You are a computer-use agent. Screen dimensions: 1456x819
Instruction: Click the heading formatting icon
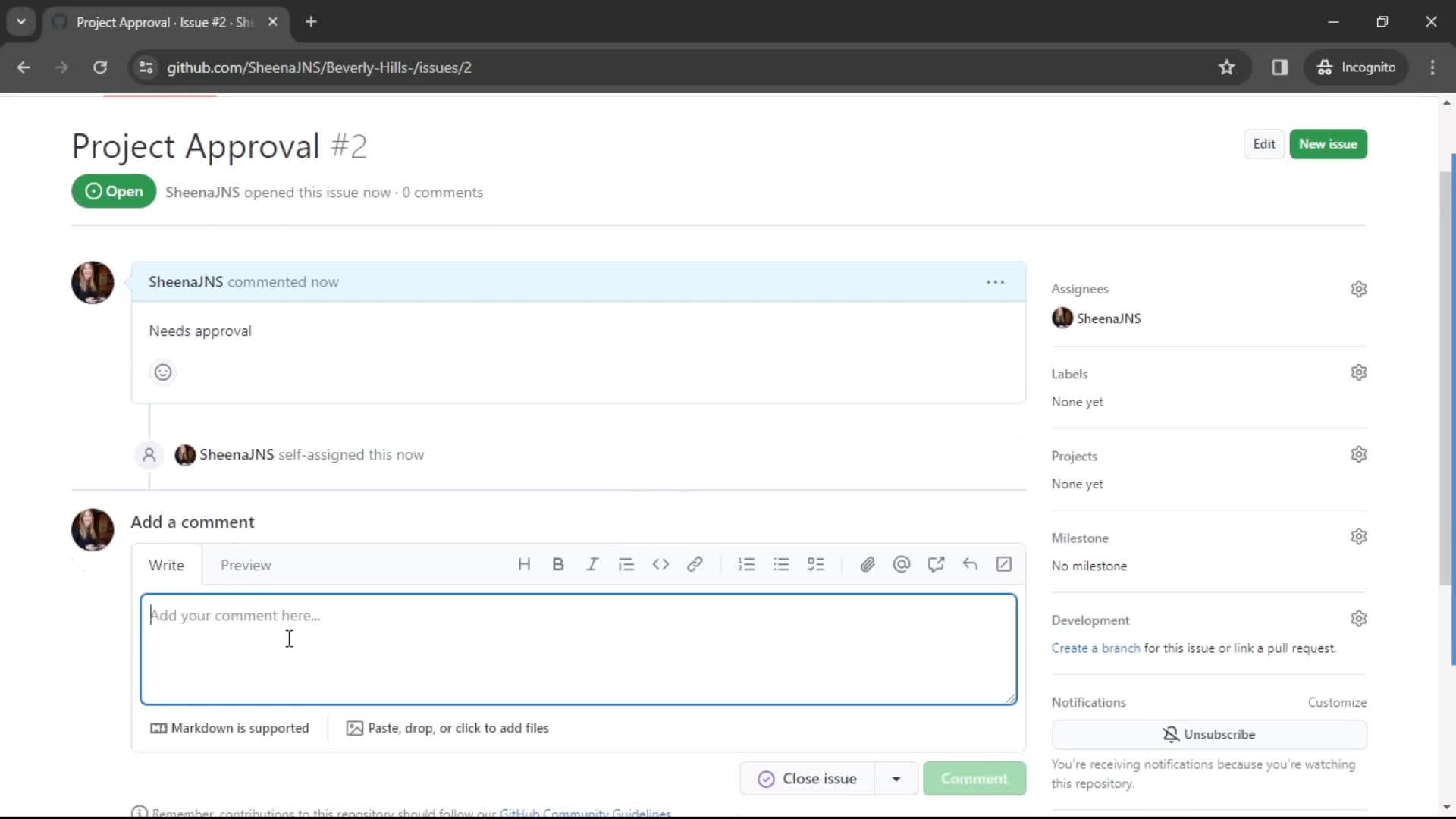(x=524, y=564)
